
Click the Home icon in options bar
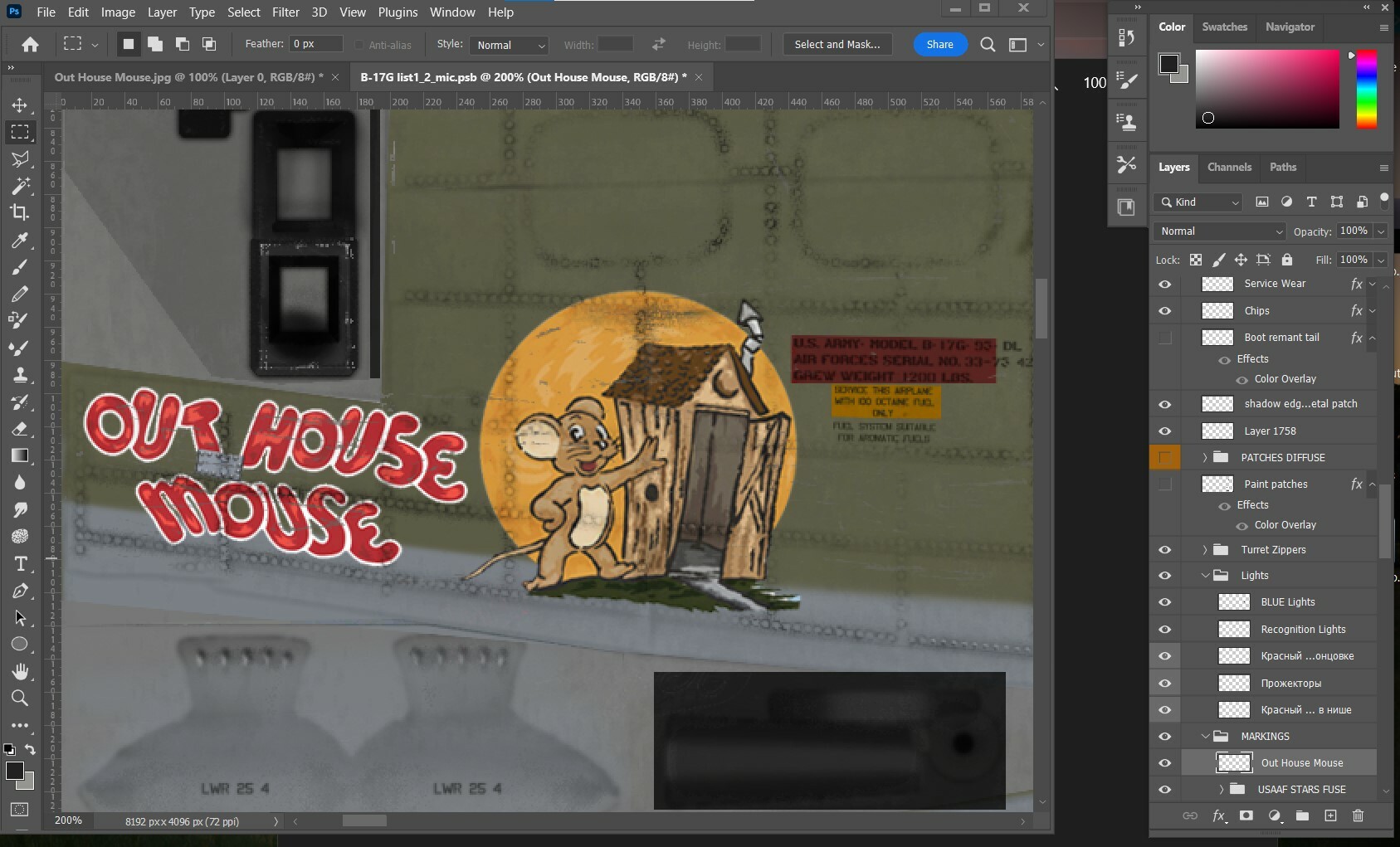[30, 45]
